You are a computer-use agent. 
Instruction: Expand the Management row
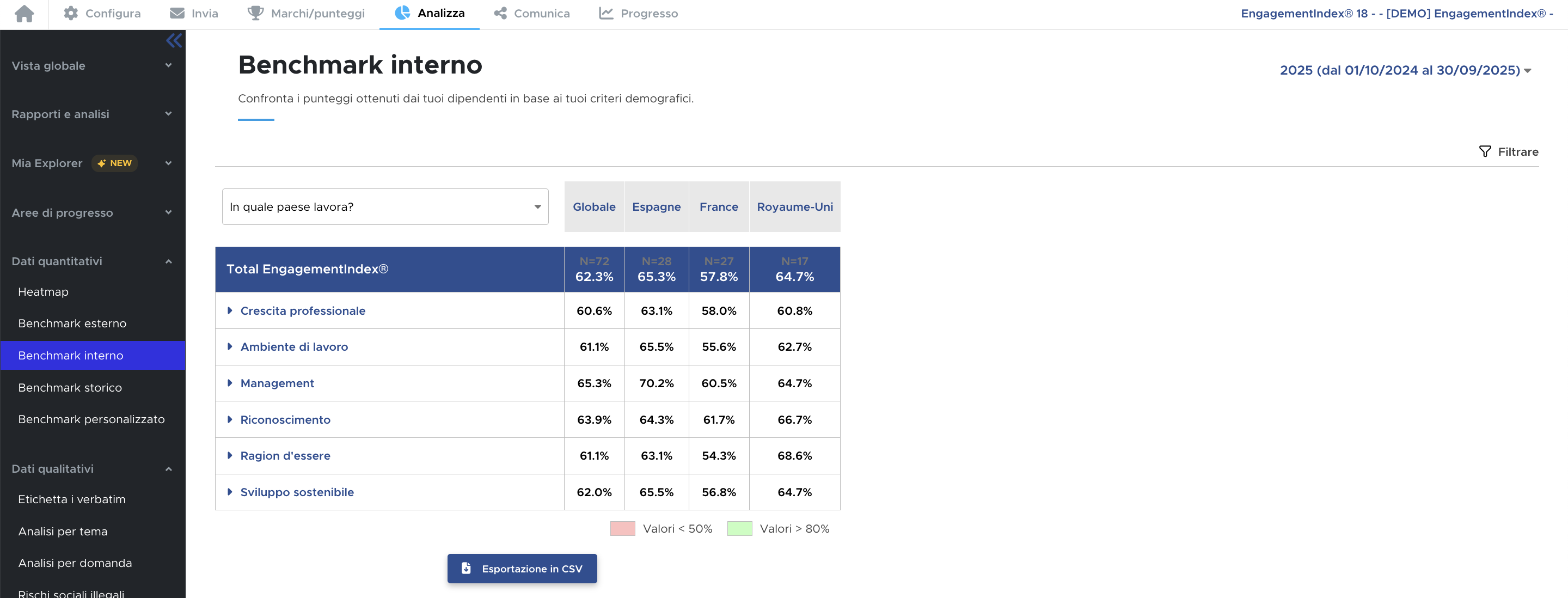230,383
